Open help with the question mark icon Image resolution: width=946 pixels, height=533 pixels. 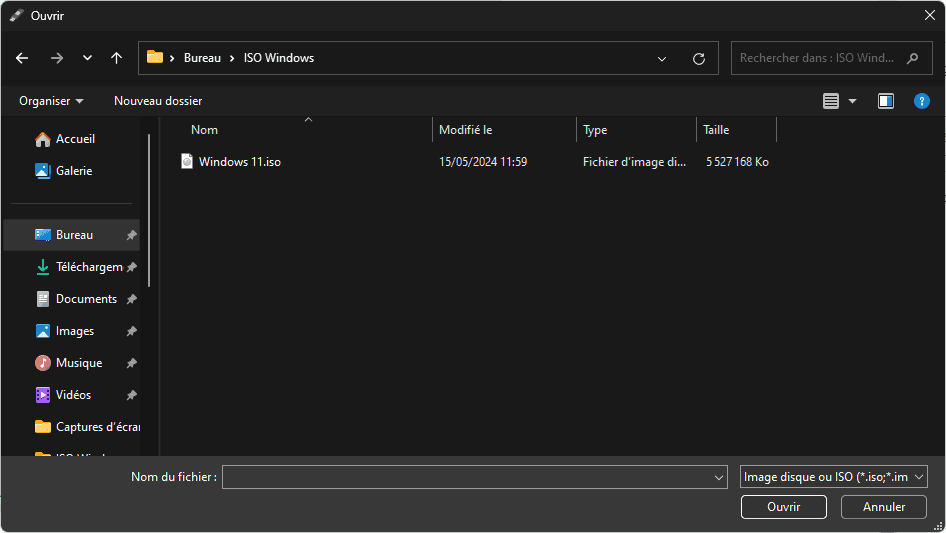[x=921, y=101]
